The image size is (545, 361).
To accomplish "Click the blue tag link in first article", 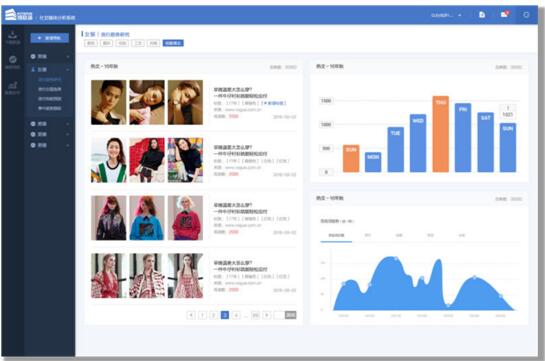I will point(275,103).
